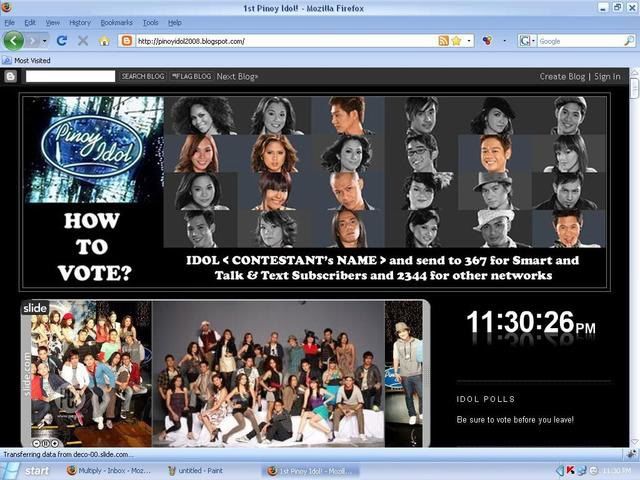Viewport: 640px width, 480px height.
Task: Click the HOW TO VOTE? heading
Action: pos(93,247)
